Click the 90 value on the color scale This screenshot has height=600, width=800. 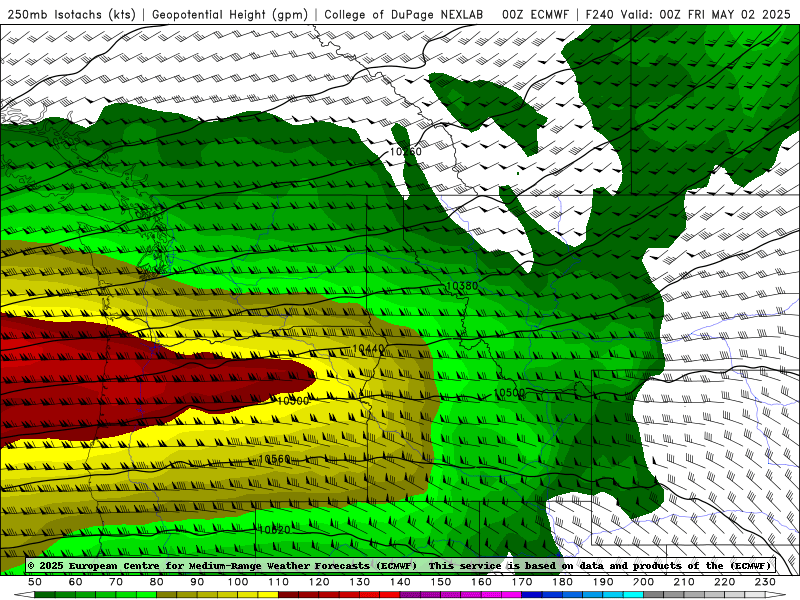tap(197, 582)
